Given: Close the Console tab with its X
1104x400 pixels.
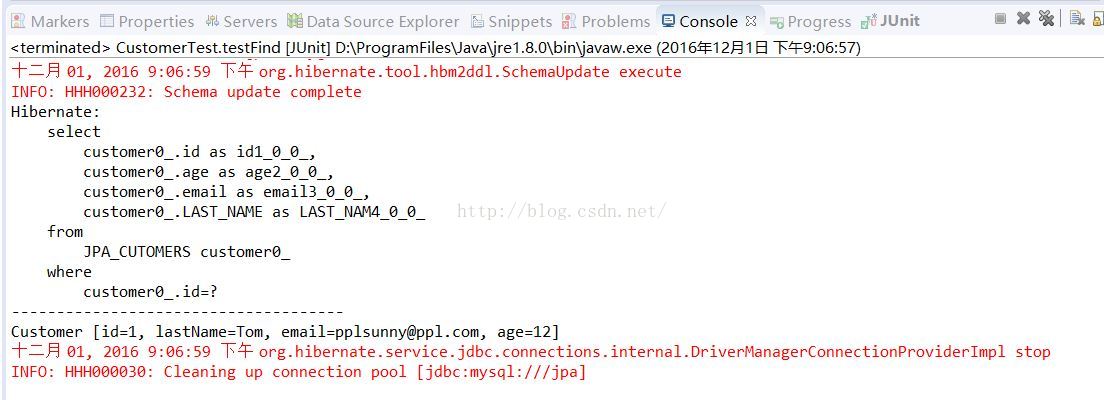Looking at the screenshot, I should click(751, 21).
